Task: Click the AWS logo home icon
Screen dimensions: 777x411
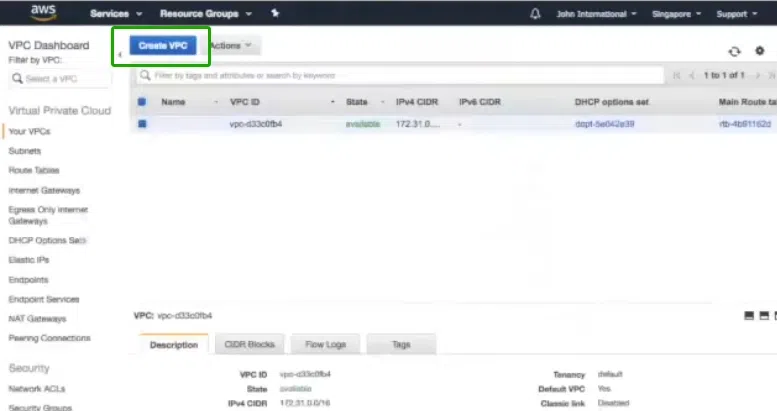Action: coord(43,13)
